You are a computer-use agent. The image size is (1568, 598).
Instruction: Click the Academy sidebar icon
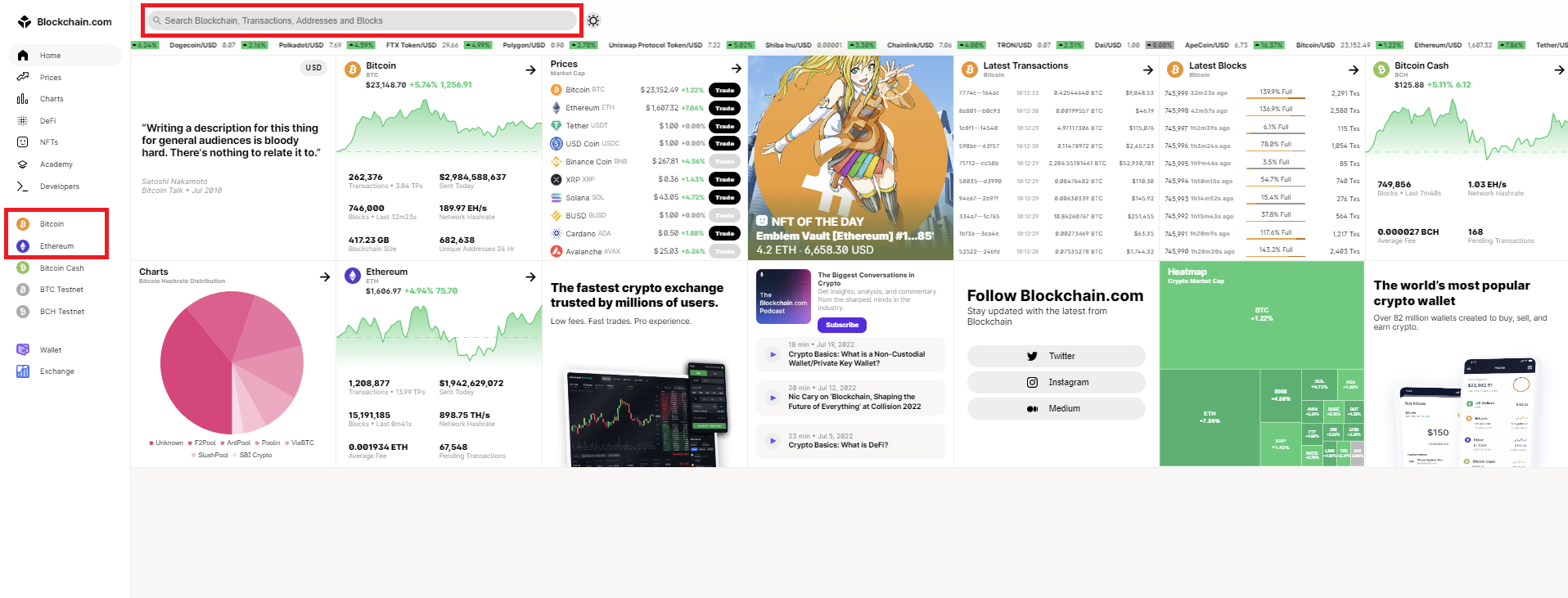23,164
